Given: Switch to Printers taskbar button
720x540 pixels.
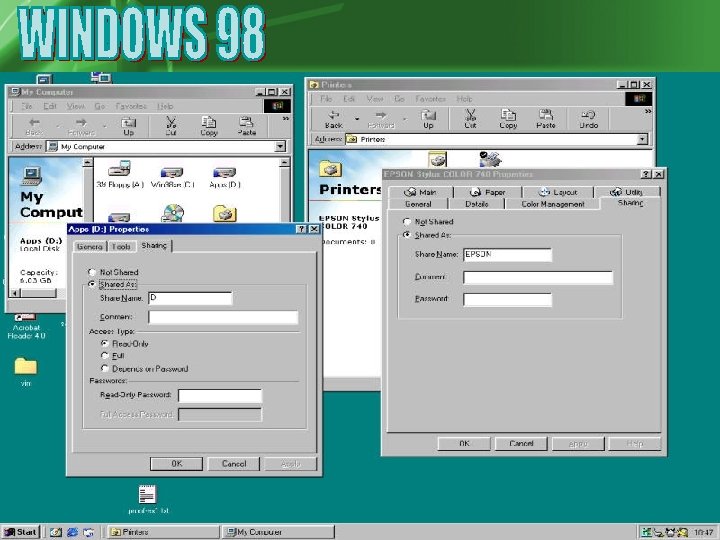Looking at the screenshot, I should [163, 532].
